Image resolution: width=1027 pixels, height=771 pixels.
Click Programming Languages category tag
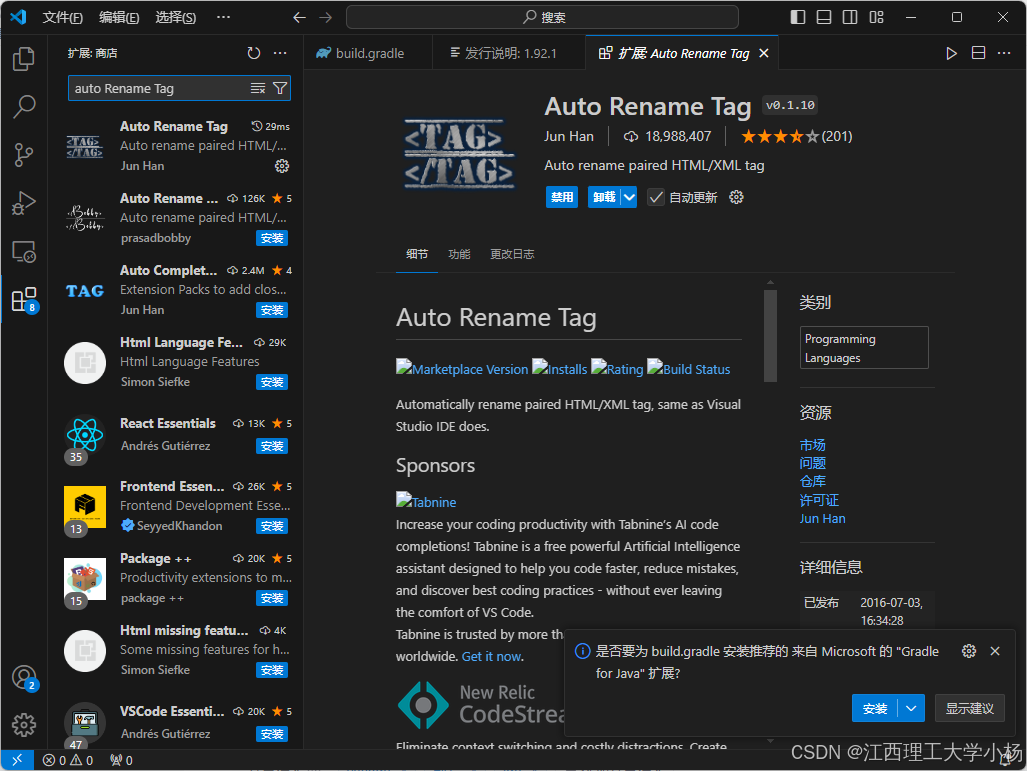864,348
